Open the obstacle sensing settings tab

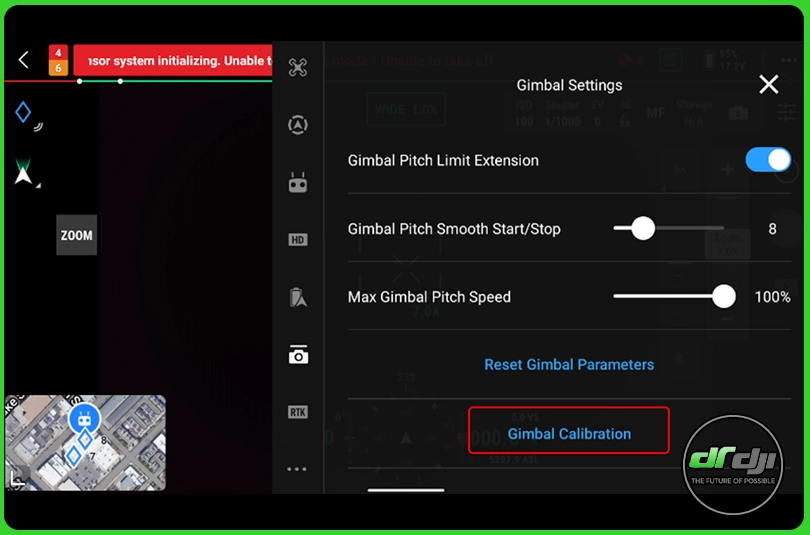298,125
